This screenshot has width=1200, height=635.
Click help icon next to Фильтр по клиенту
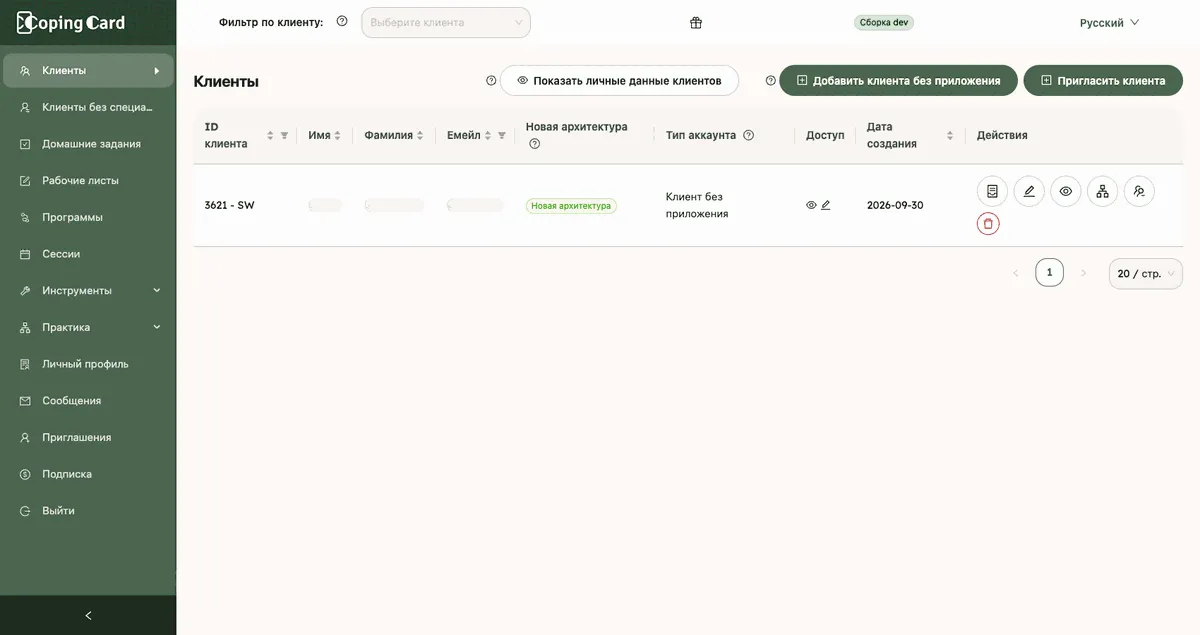342,21
